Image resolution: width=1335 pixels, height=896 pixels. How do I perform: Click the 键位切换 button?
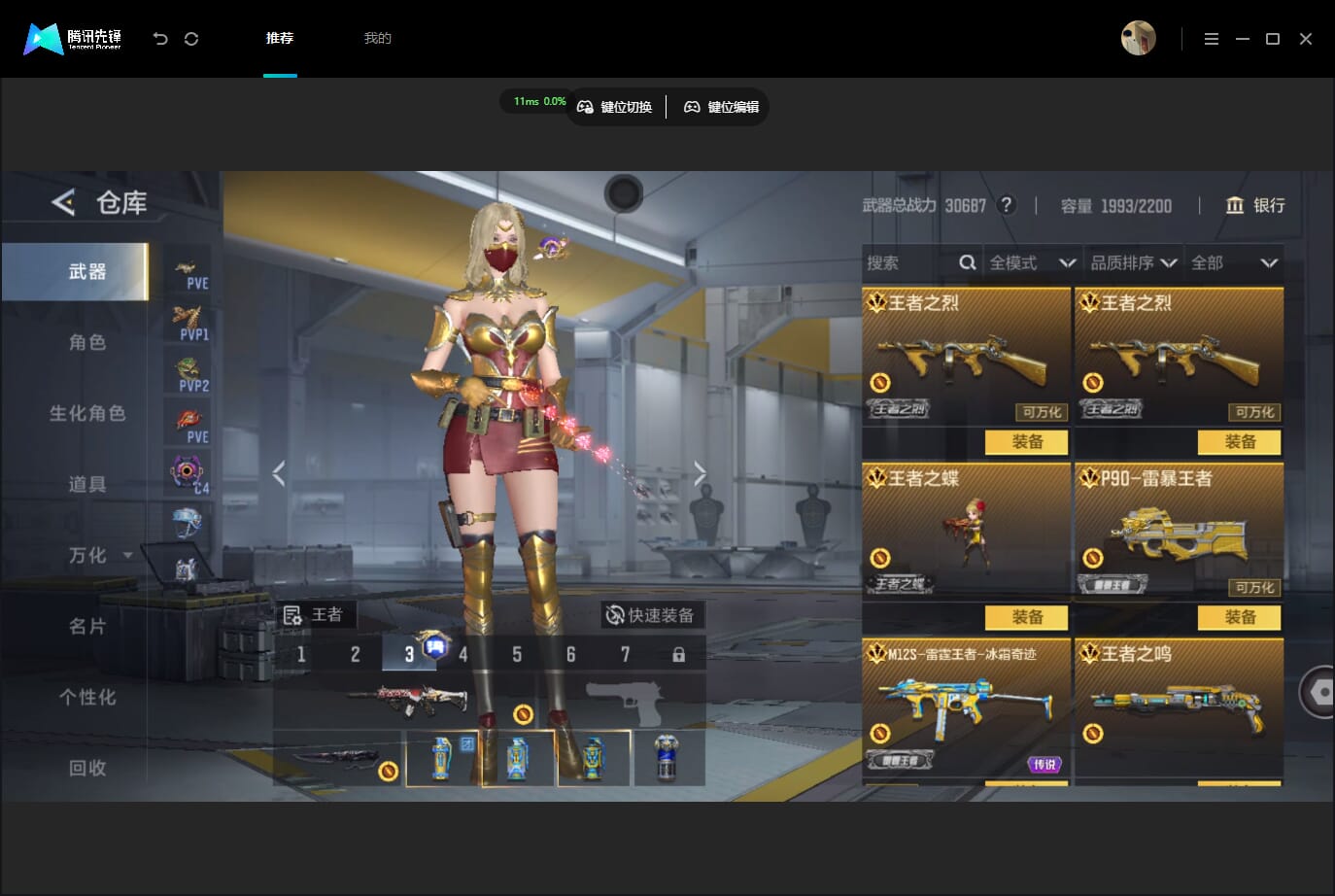click(x=615, y=107)
